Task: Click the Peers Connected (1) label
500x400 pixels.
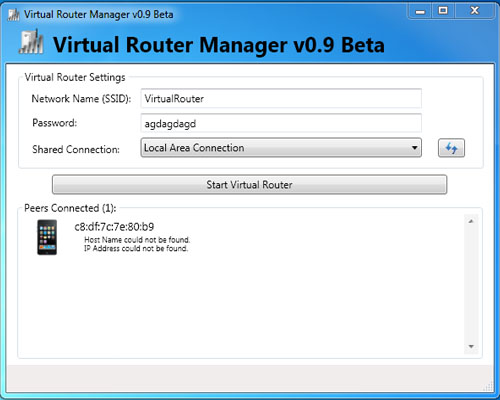Action: pos(70,208)
